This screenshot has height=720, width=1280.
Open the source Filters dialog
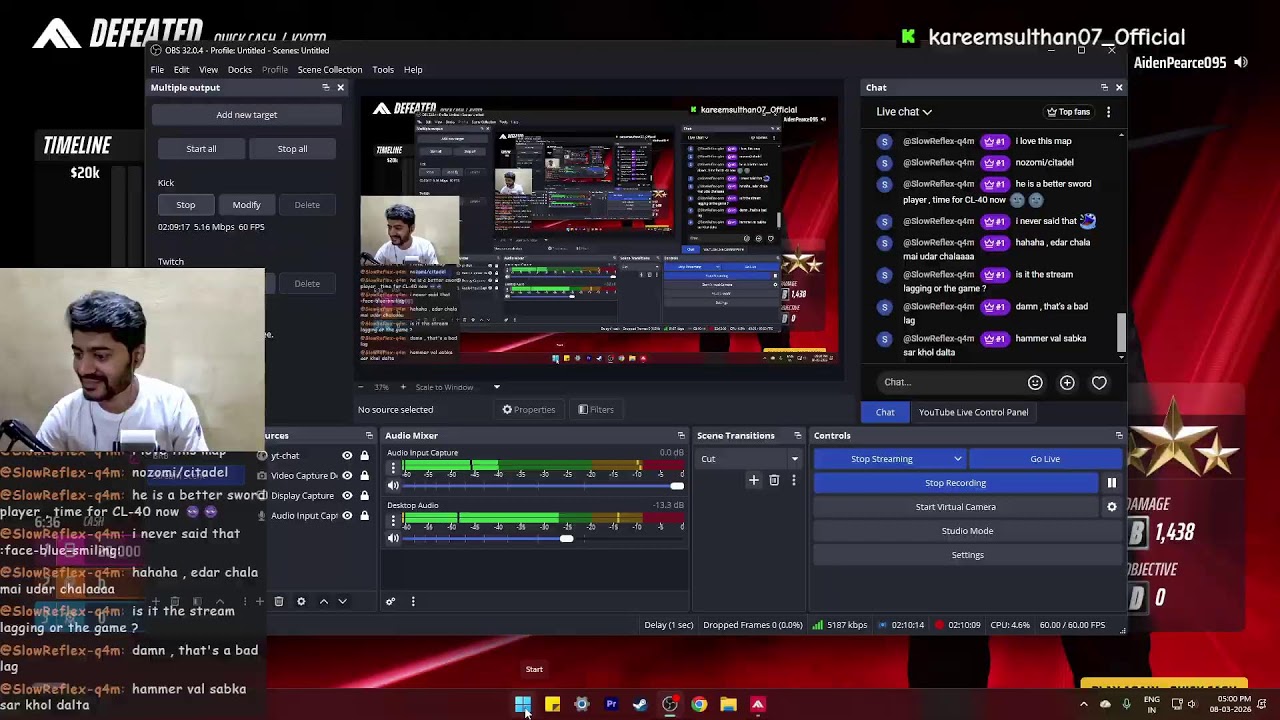point(596,410)
